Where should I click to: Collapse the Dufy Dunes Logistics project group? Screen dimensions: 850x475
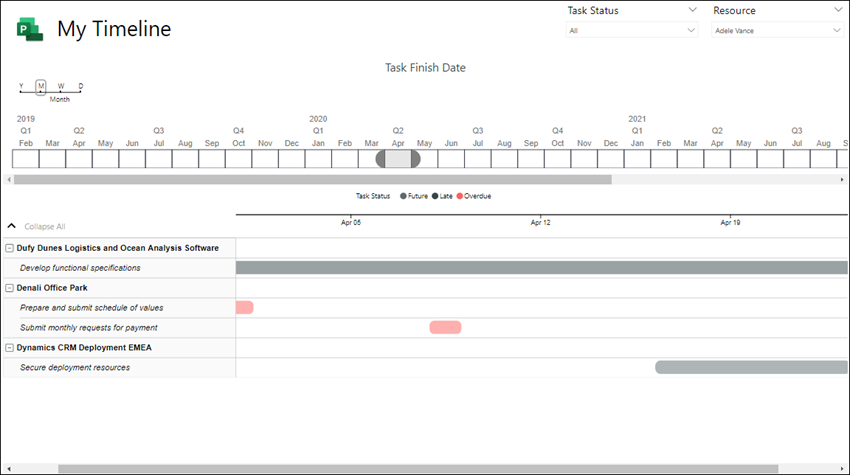pyautogui.click(x=9, y=248)
